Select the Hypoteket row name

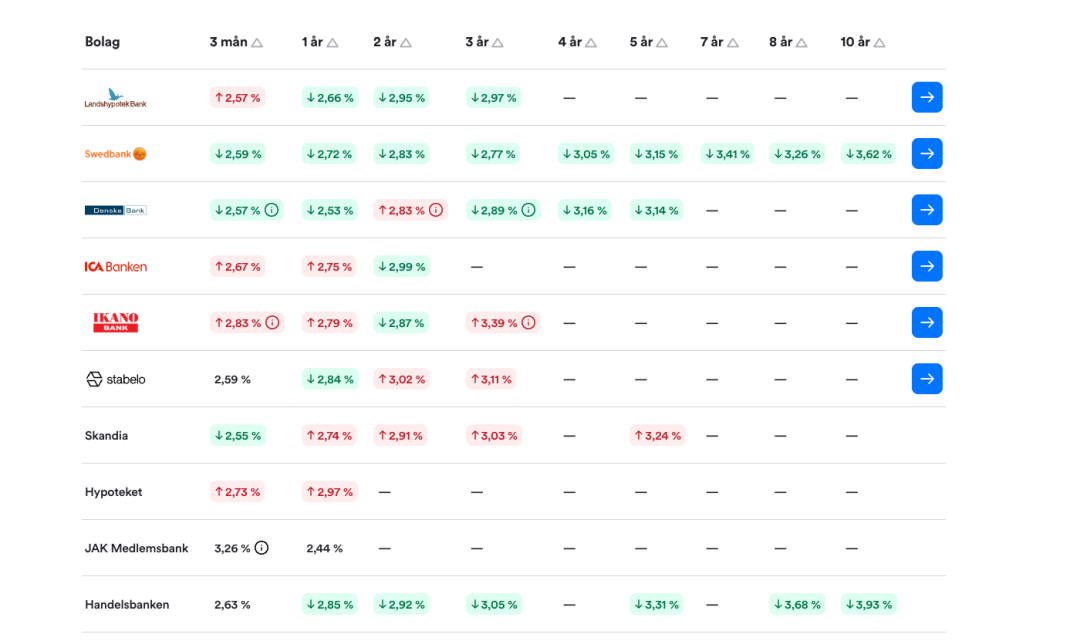114,492
